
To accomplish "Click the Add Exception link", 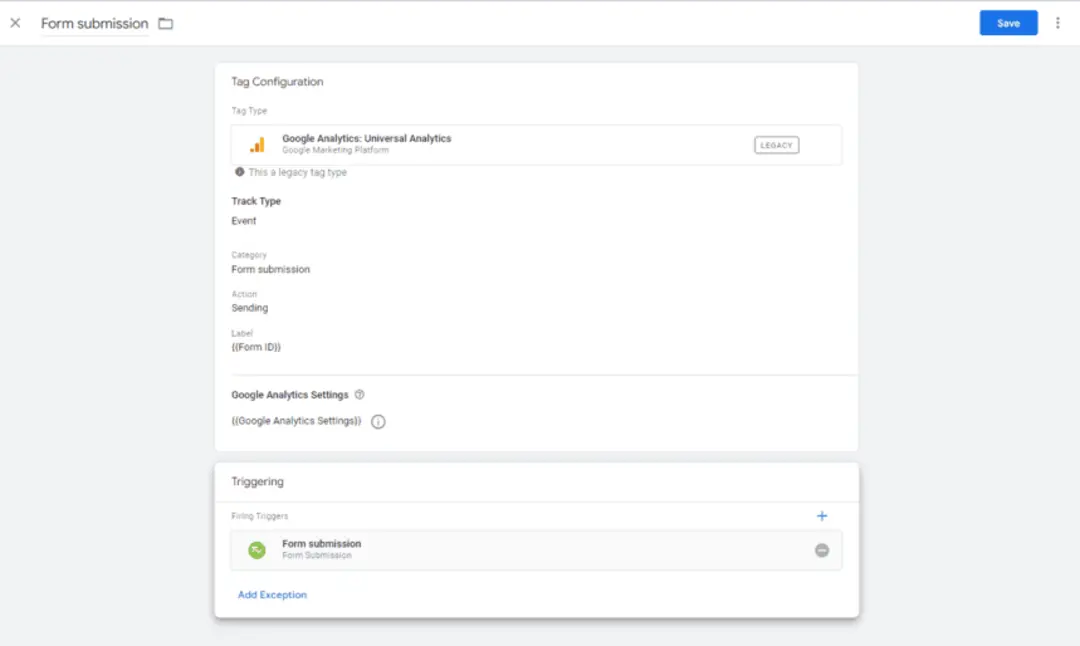I will [272, 594].
